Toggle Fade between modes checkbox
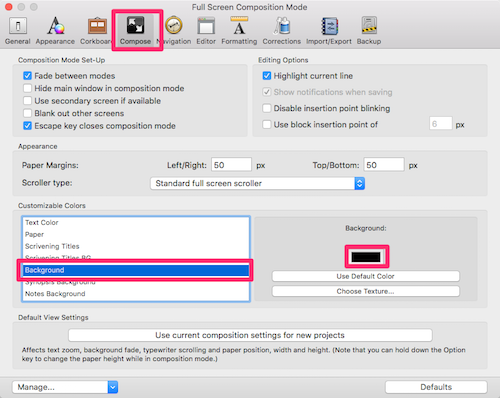500x398 pixels. pos(27,76)
